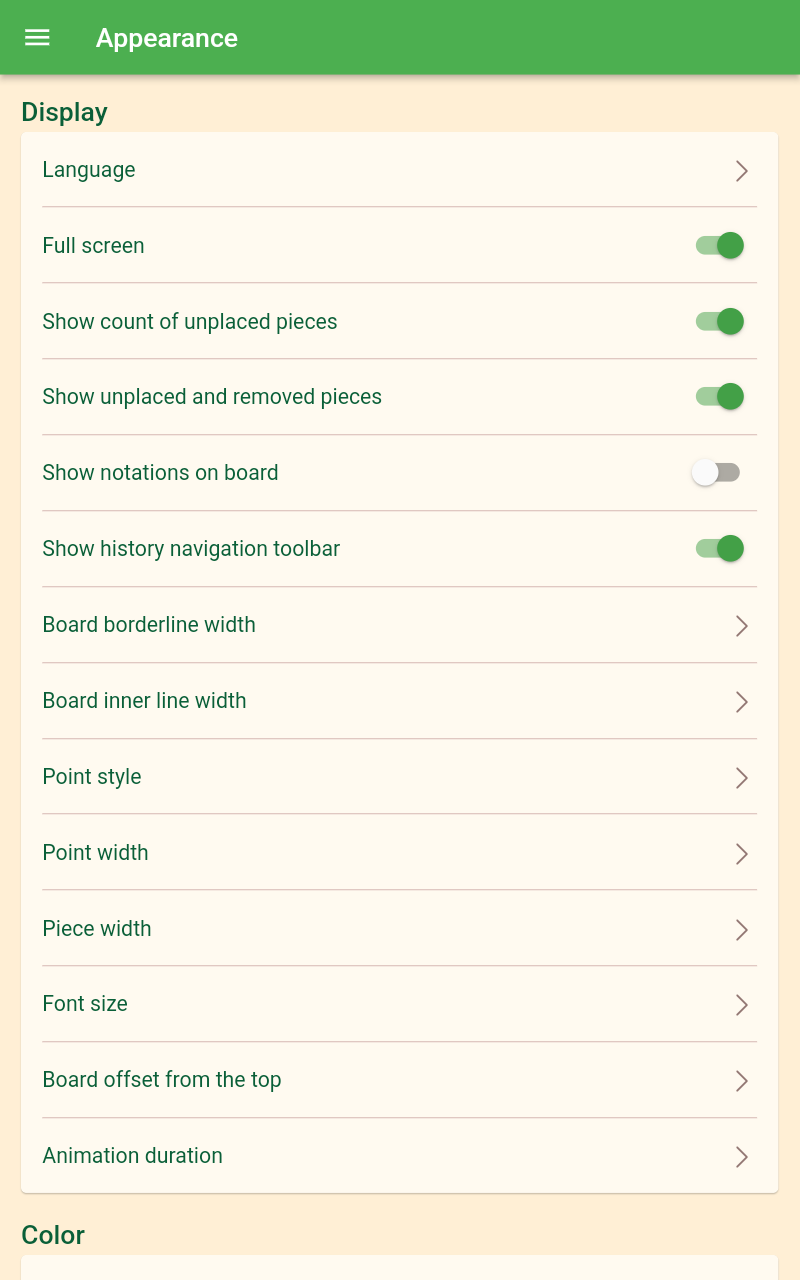Select the Animation duration label
The width and height of the screenshot is (800, 1280).
click(132, 1156)
